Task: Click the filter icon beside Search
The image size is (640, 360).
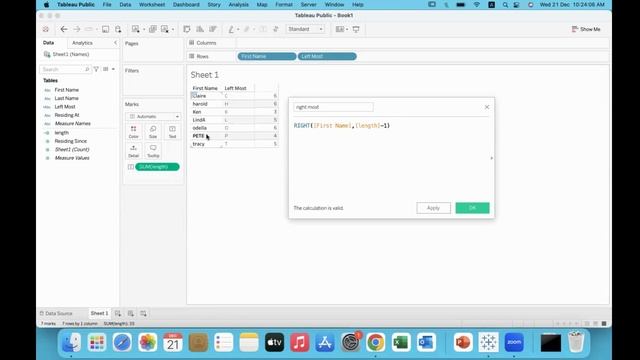Action: click(96, 69)
